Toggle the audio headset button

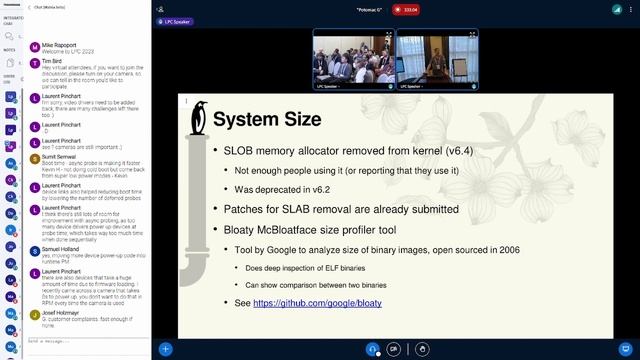(x=372, y=349)
